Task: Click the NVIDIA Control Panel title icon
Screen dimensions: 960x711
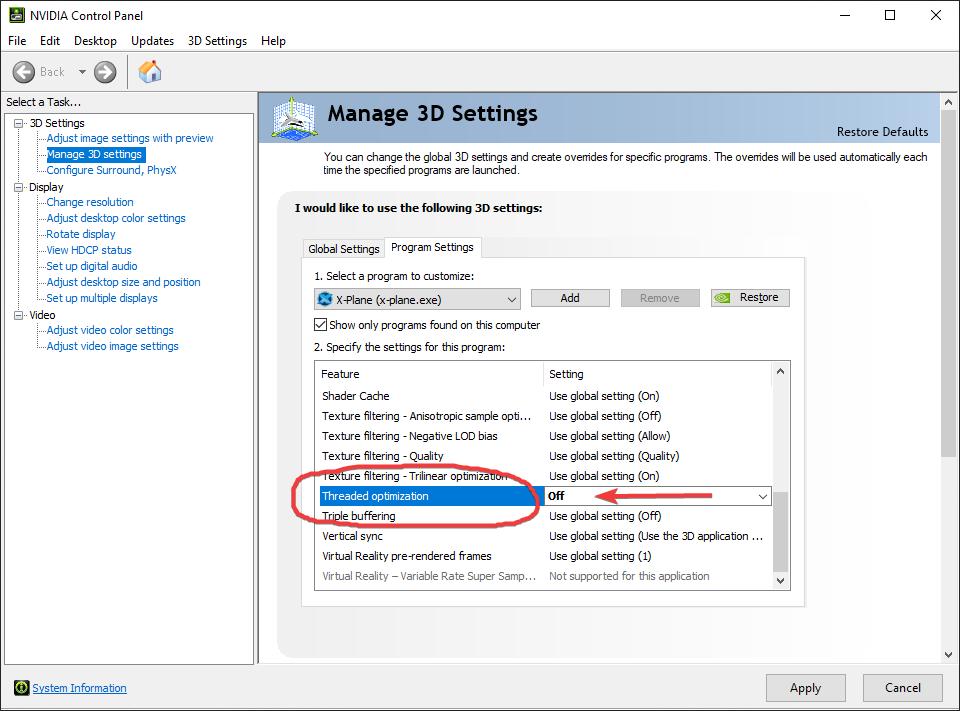Action: tap(17, 15)
